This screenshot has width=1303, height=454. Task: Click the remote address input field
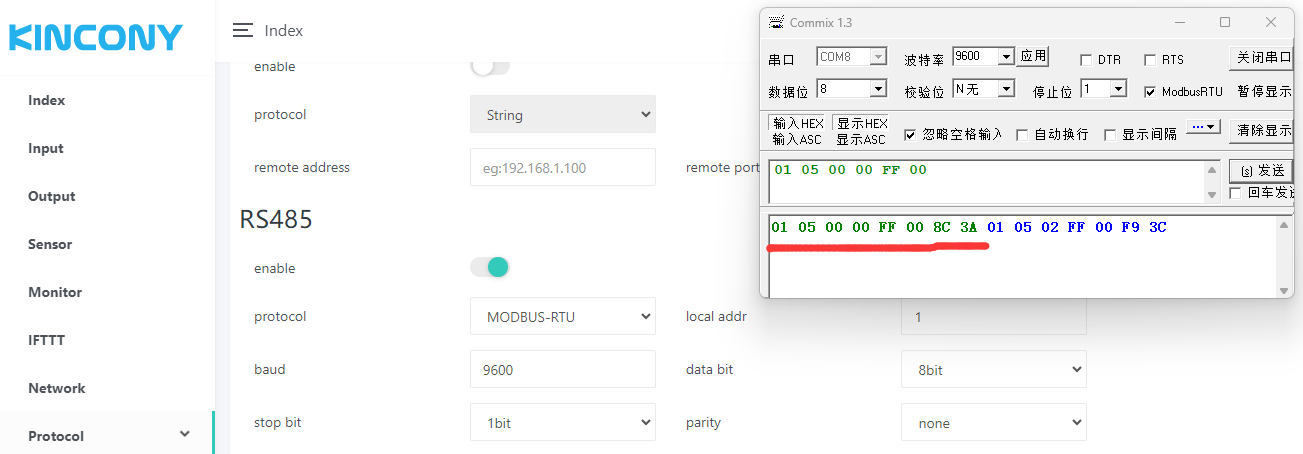point(562,168)
